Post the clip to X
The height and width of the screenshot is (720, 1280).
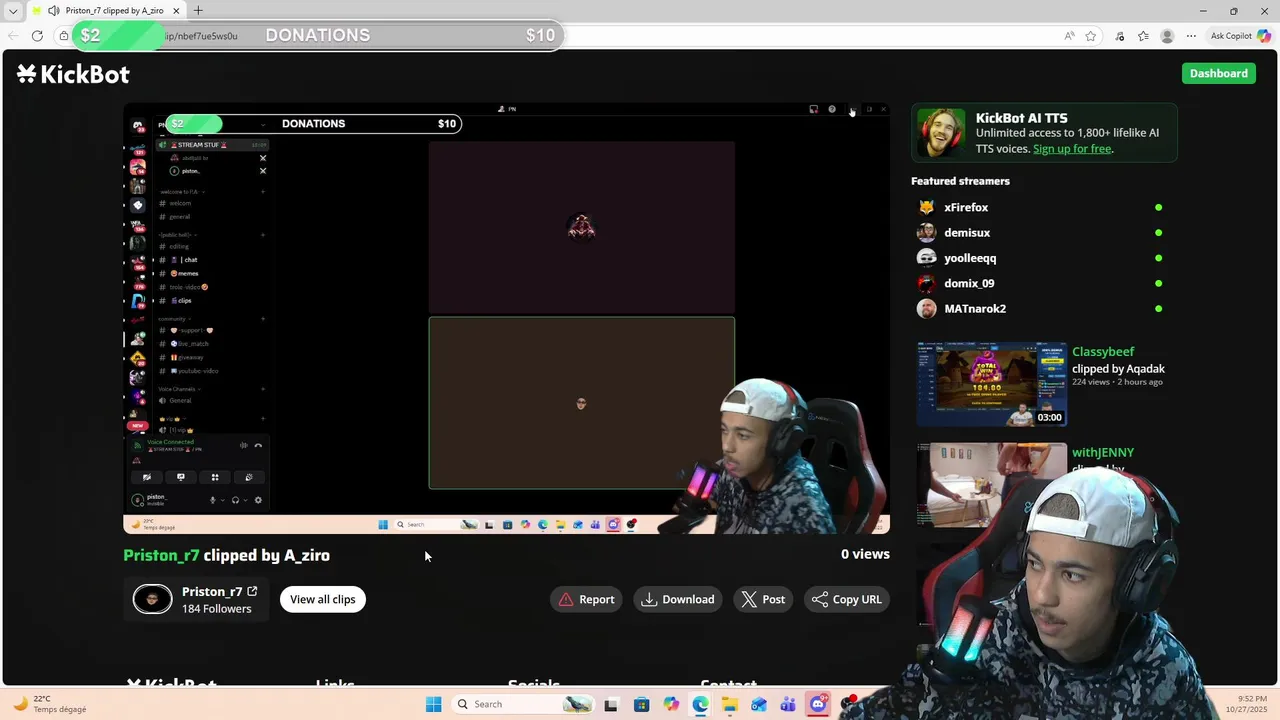(x=763, y=599)
